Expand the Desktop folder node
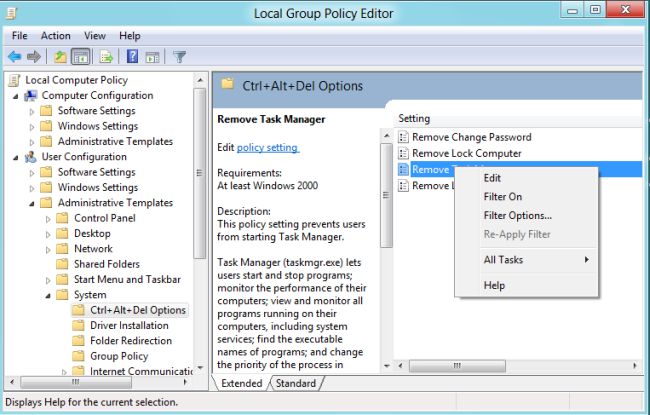650x415 pixels. (x=48, y=234)
